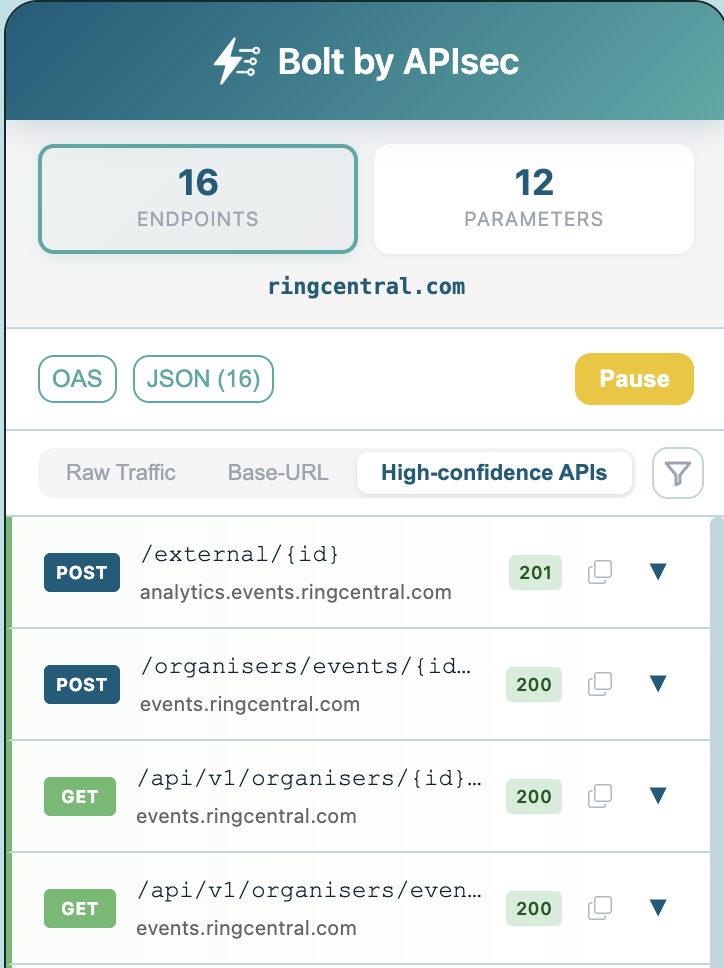Click the ringcentral.com domain label
This screenshot has height=968, width=724.
click(367, 286)
